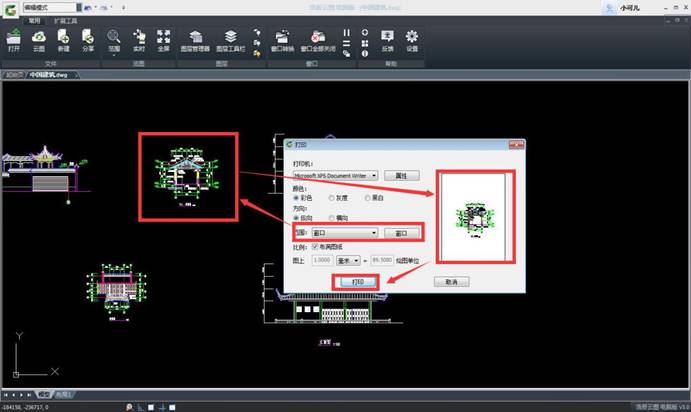
Task: Click the 打印 print button
Action: tap(356, 282)
